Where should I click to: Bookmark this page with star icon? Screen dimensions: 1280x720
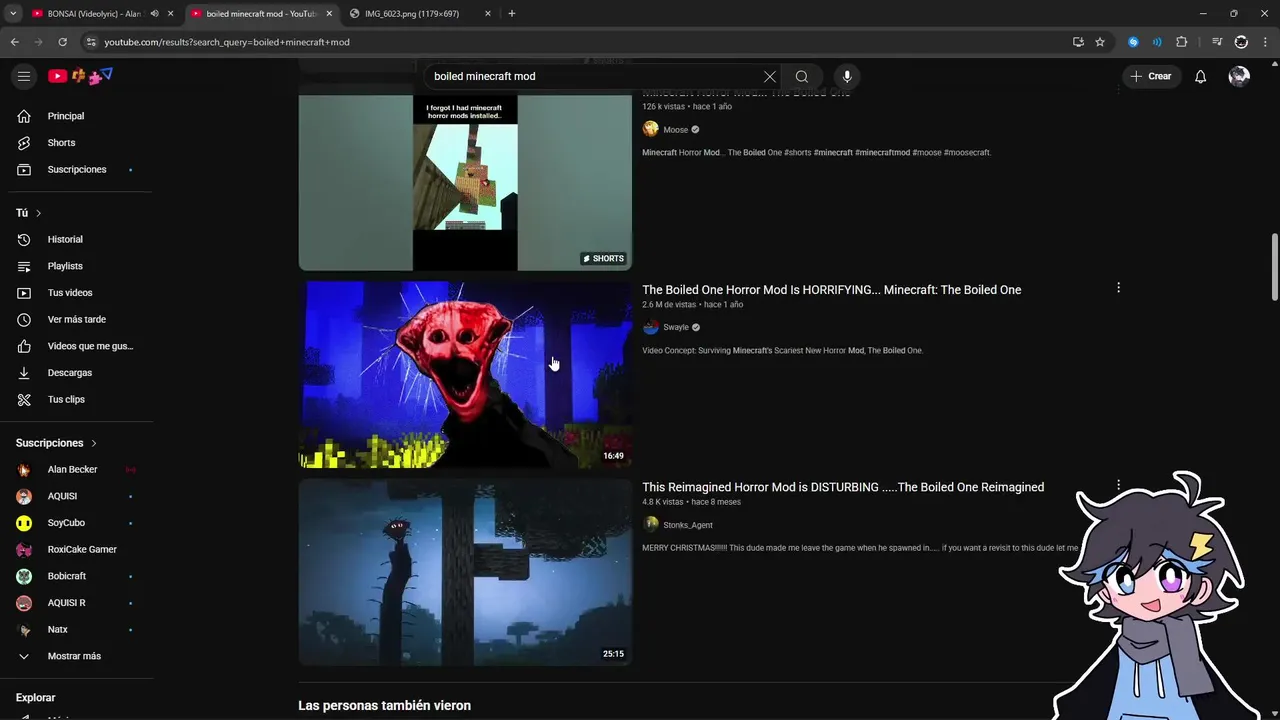click(1100, 42)
